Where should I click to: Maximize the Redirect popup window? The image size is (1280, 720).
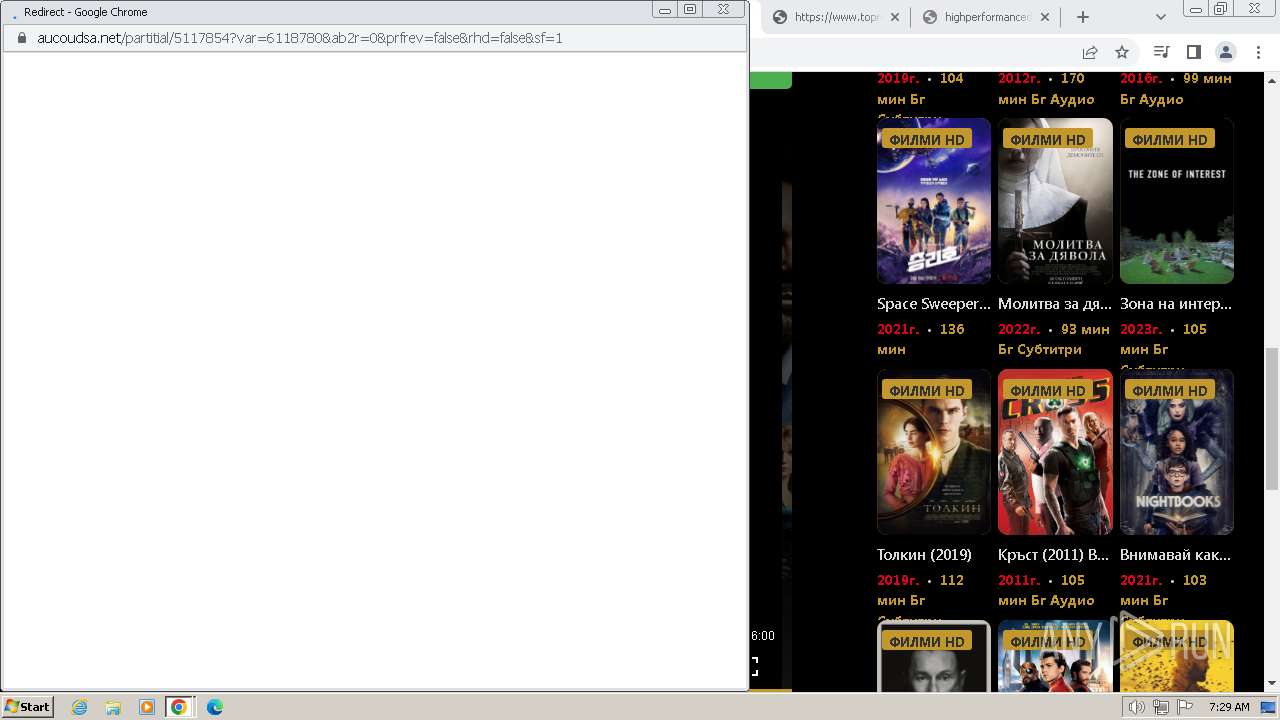[690, 10]
